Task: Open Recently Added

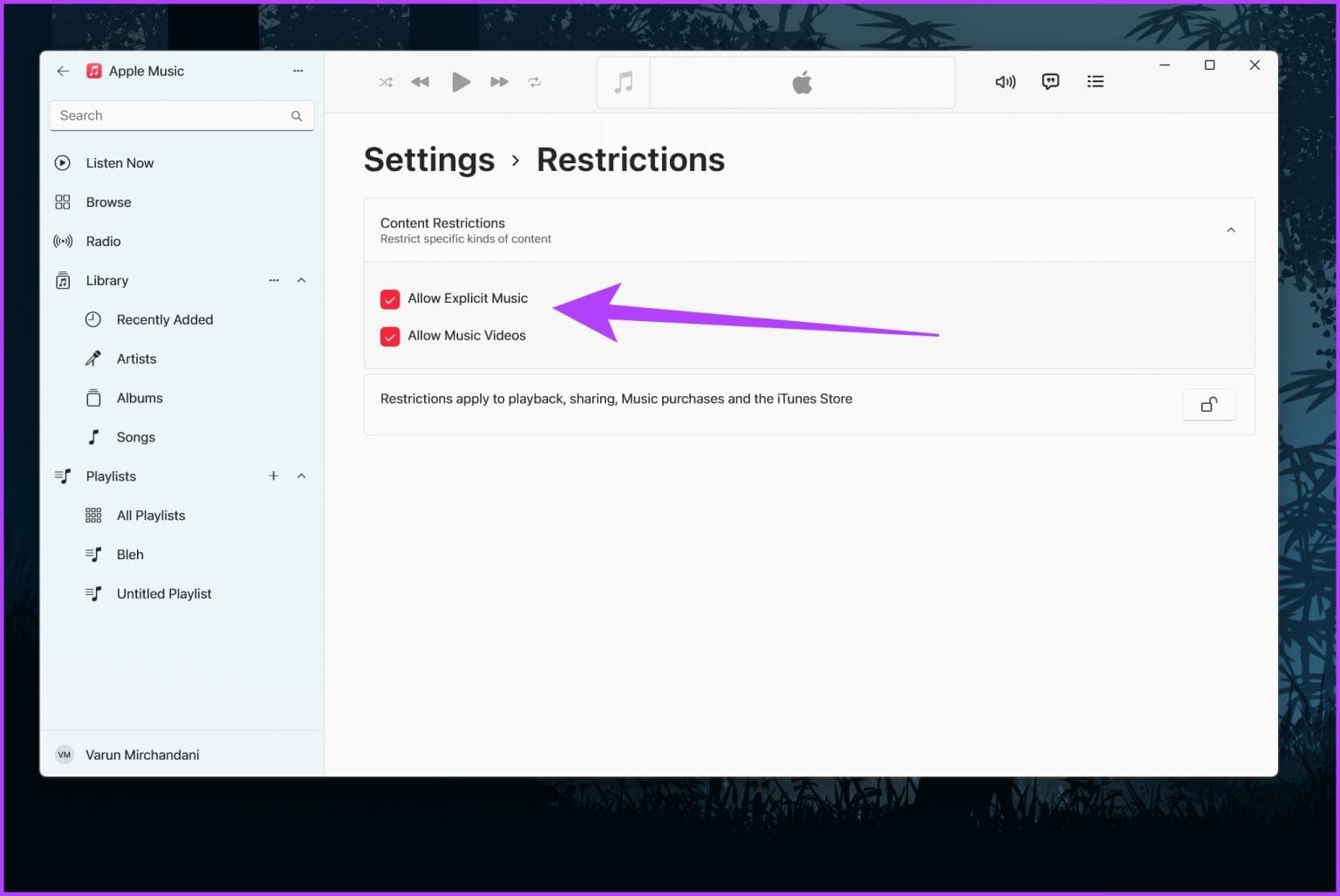Action: (x=181, y=320)
